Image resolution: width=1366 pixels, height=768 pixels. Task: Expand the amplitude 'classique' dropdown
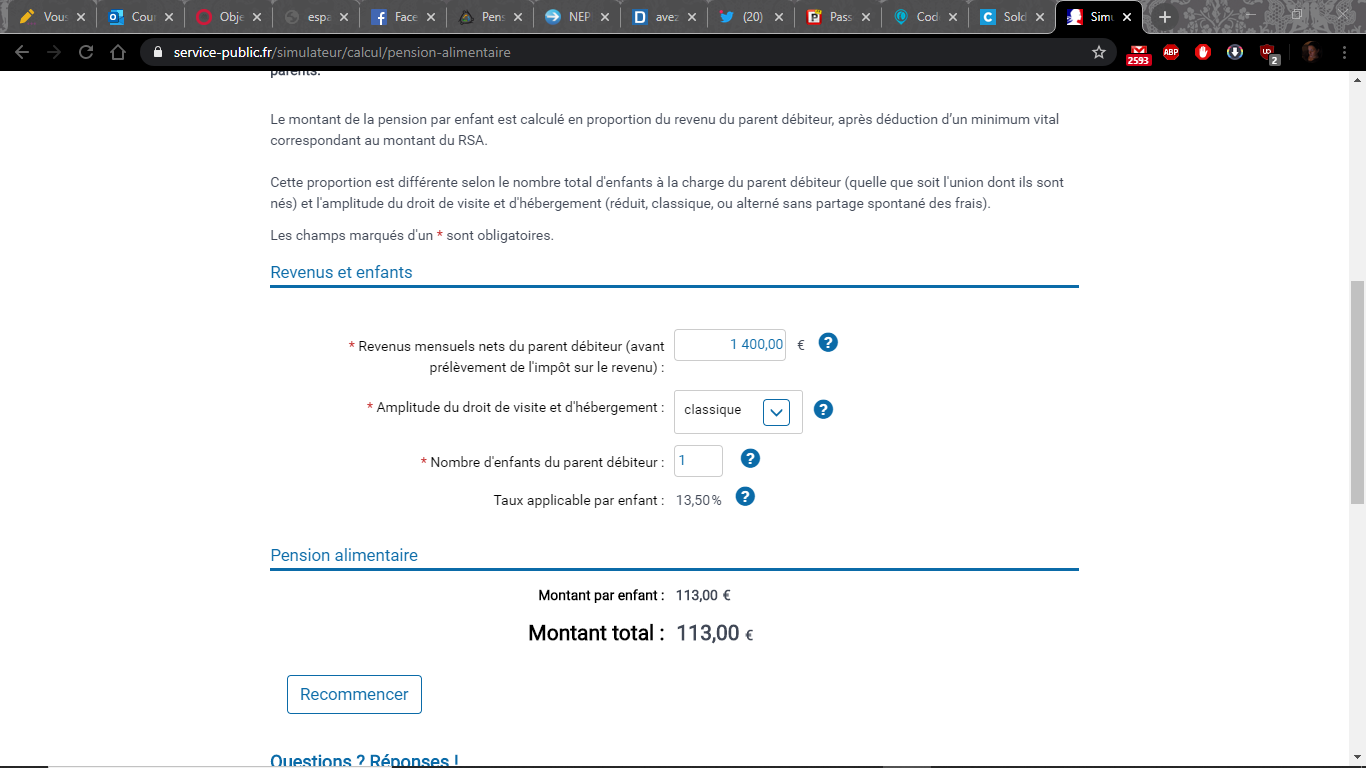click(x=776, y=411)
